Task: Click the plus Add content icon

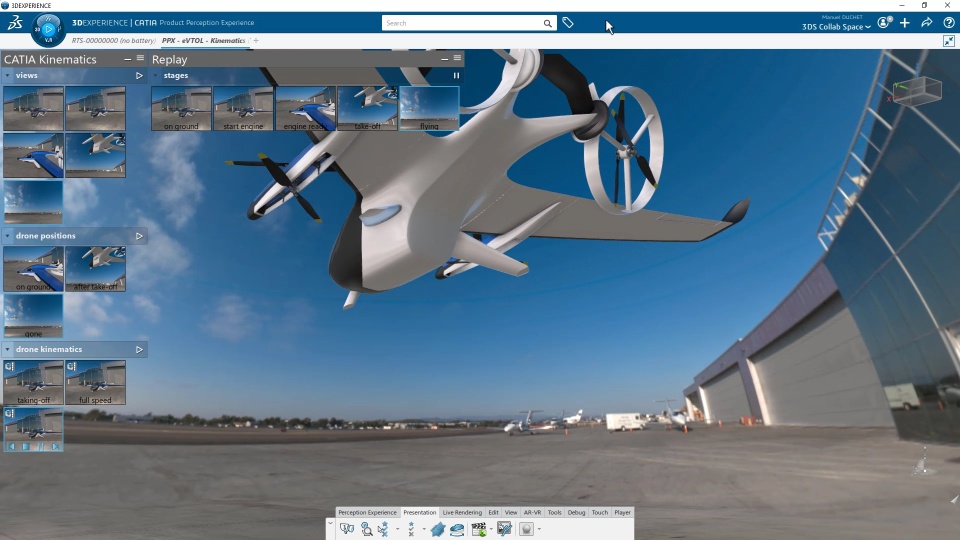Action: click(905, 23)
